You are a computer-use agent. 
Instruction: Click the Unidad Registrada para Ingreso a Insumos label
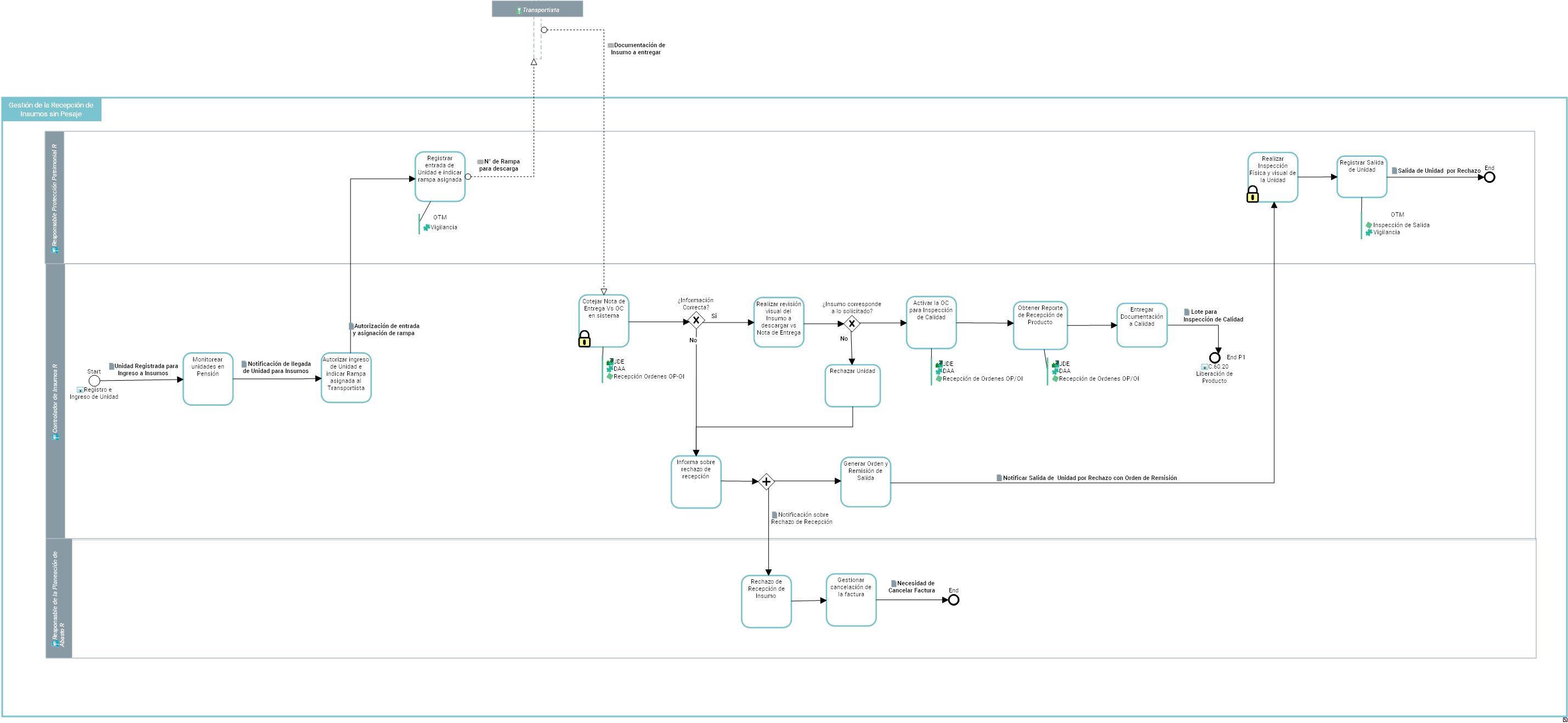pos(144,370)
